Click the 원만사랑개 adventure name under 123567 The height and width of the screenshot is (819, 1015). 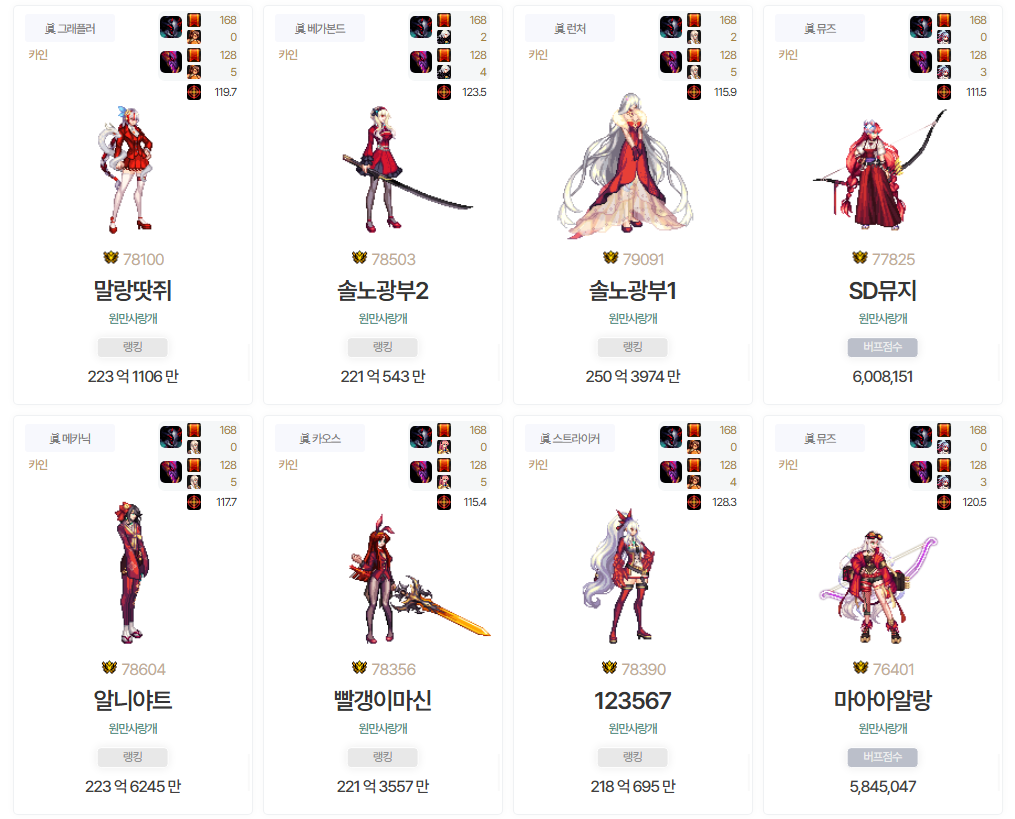pyautogui.click(x=632, y=728)
